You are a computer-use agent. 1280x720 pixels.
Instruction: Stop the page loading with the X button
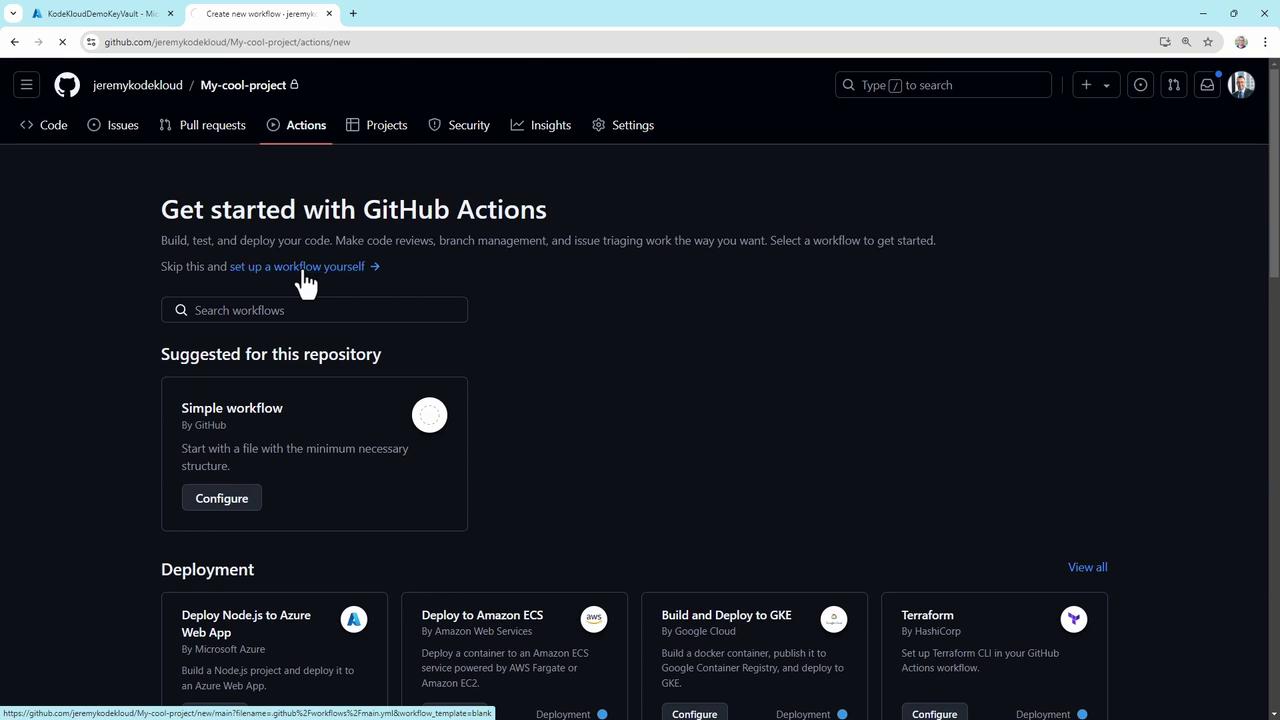pos(62,42)
